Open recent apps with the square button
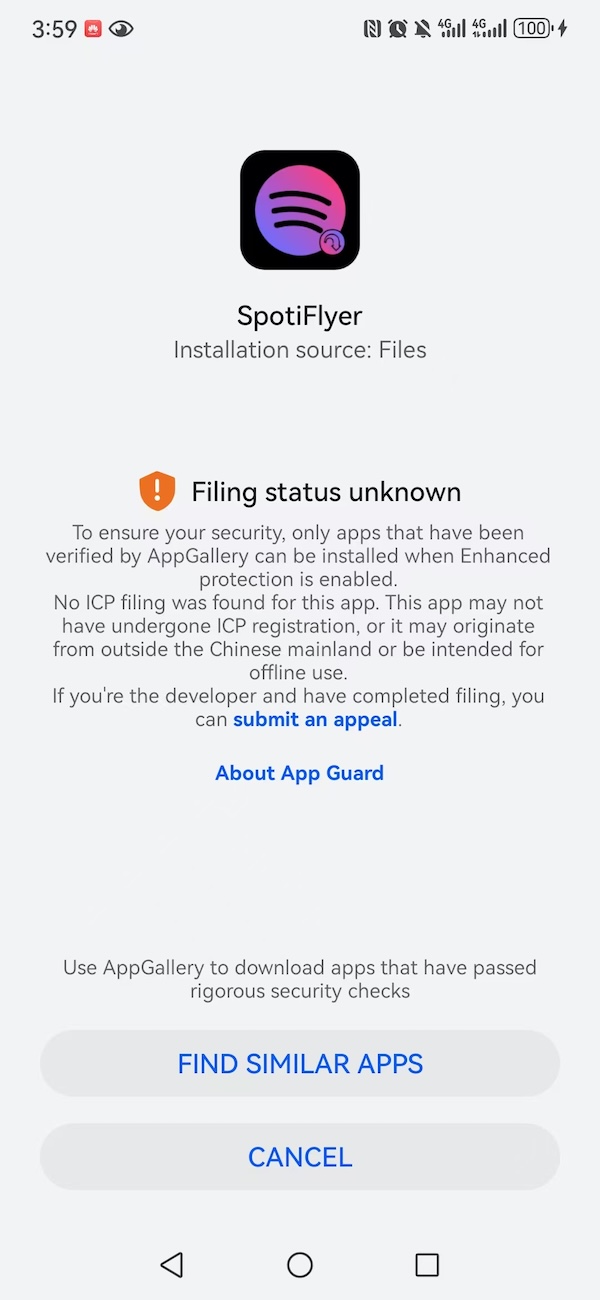 click(x=427, y=1265)
